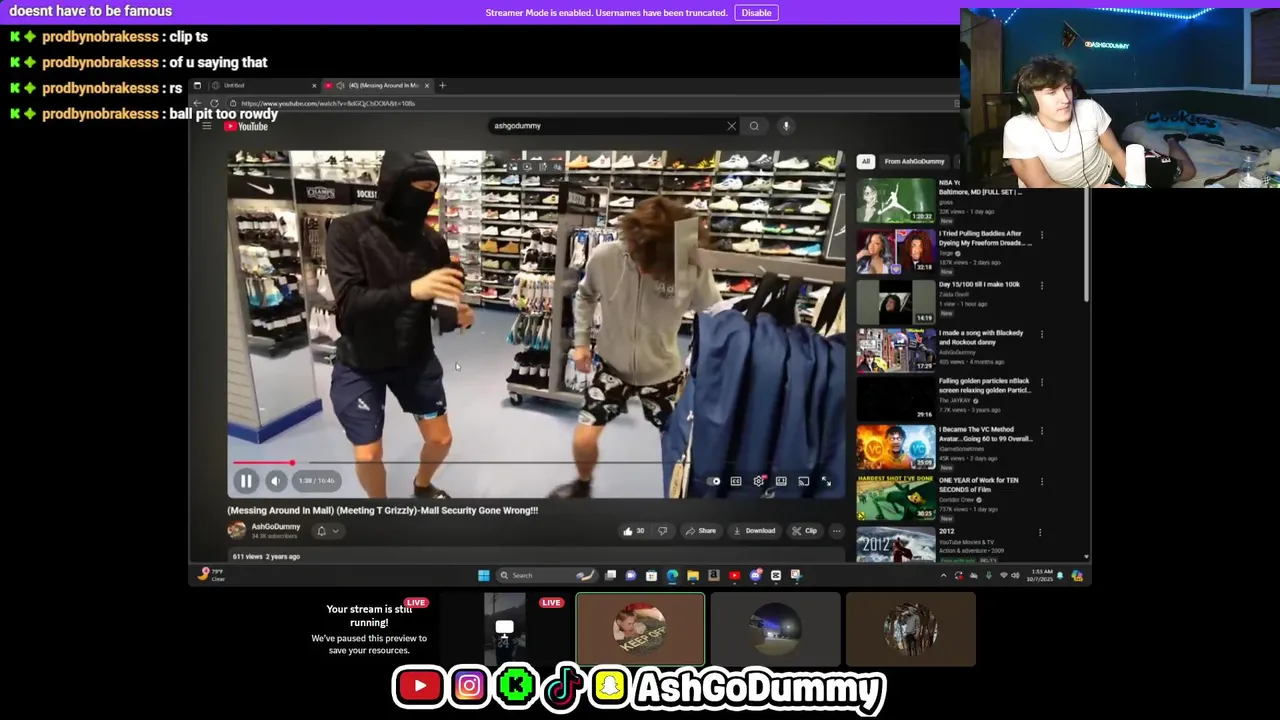Open the Instagram icon at bottom
Image resolution: width=1280 pixels, height=720 pixels.
pos(468,686)
